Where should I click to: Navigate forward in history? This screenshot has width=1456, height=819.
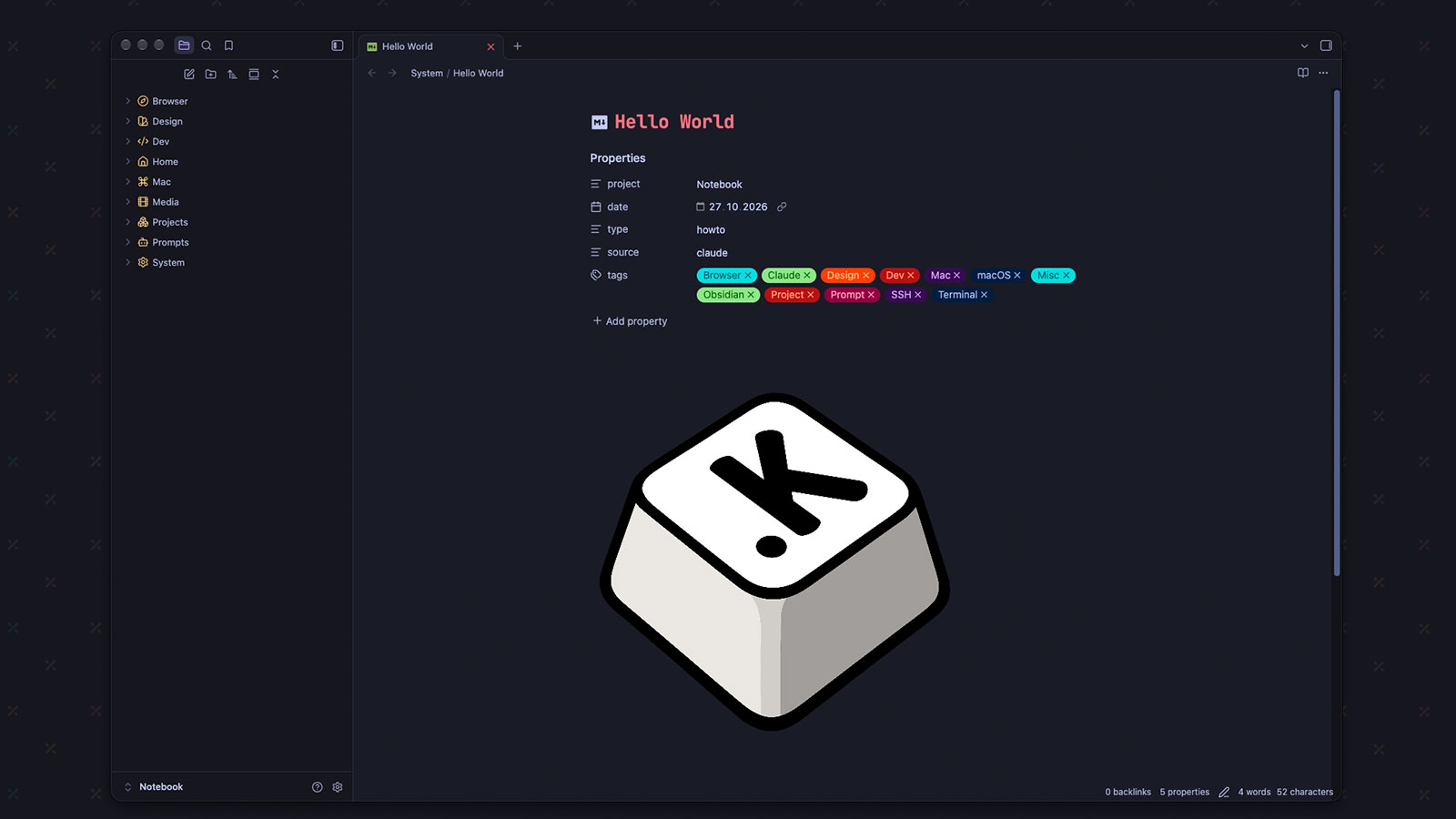click(392, 73)
